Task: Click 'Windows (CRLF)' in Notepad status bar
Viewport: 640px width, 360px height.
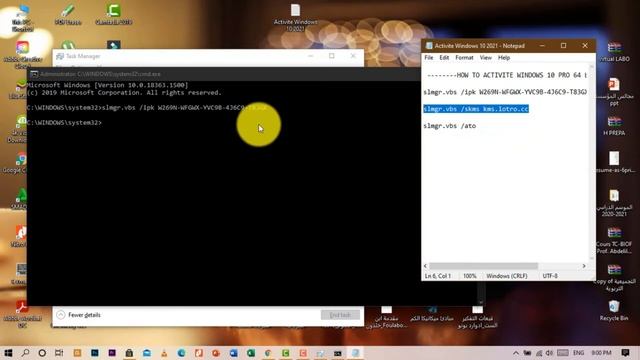Action: pyautogui.click(x=507, y=276)
